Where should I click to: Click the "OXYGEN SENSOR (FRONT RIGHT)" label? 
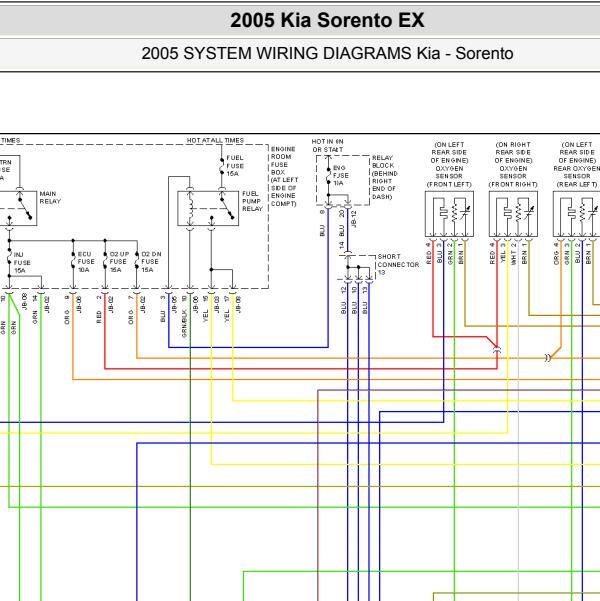[513, 176]
